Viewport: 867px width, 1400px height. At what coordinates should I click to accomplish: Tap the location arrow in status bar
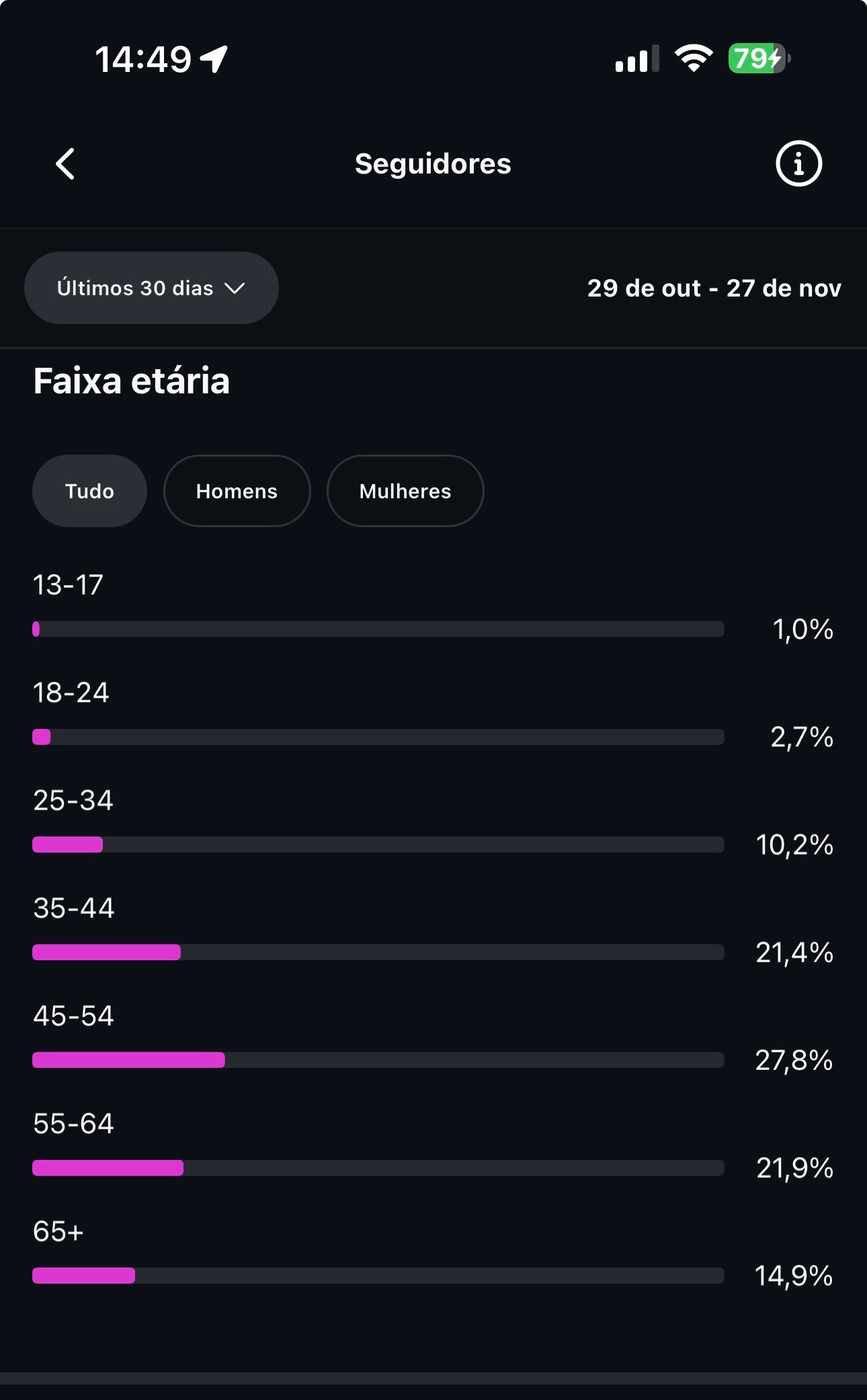point(214,59)
